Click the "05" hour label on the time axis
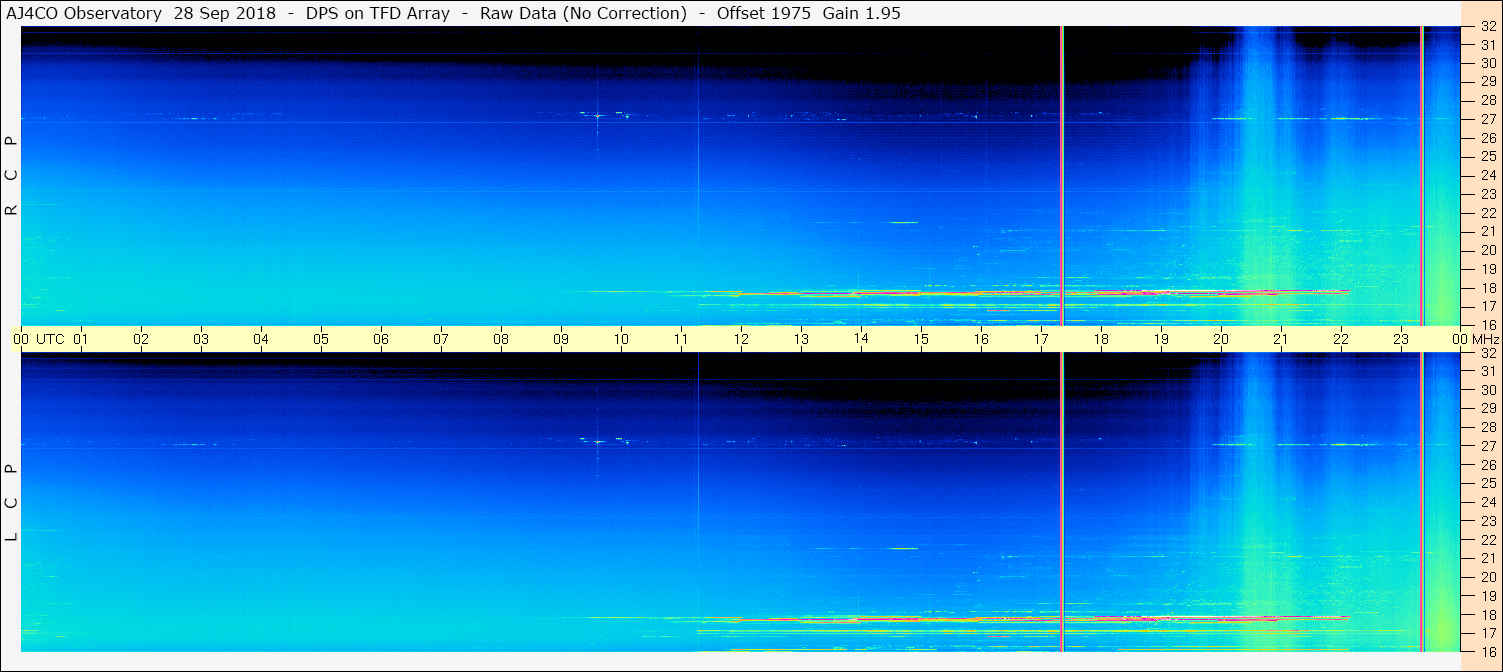The width and height of the screenshot is (1503, 672). (x=321, y=339)
